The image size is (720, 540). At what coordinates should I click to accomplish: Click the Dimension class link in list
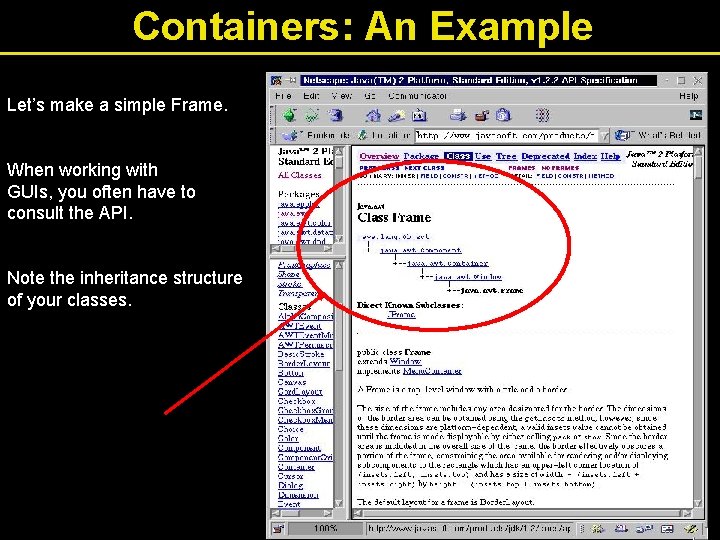[x=298, y=495]
